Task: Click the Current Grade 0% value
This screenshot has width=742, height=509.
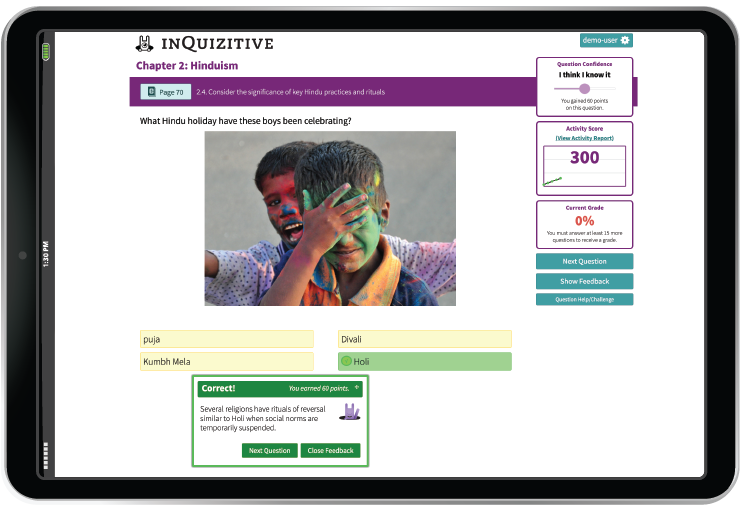Action: [x=584, y=221]
